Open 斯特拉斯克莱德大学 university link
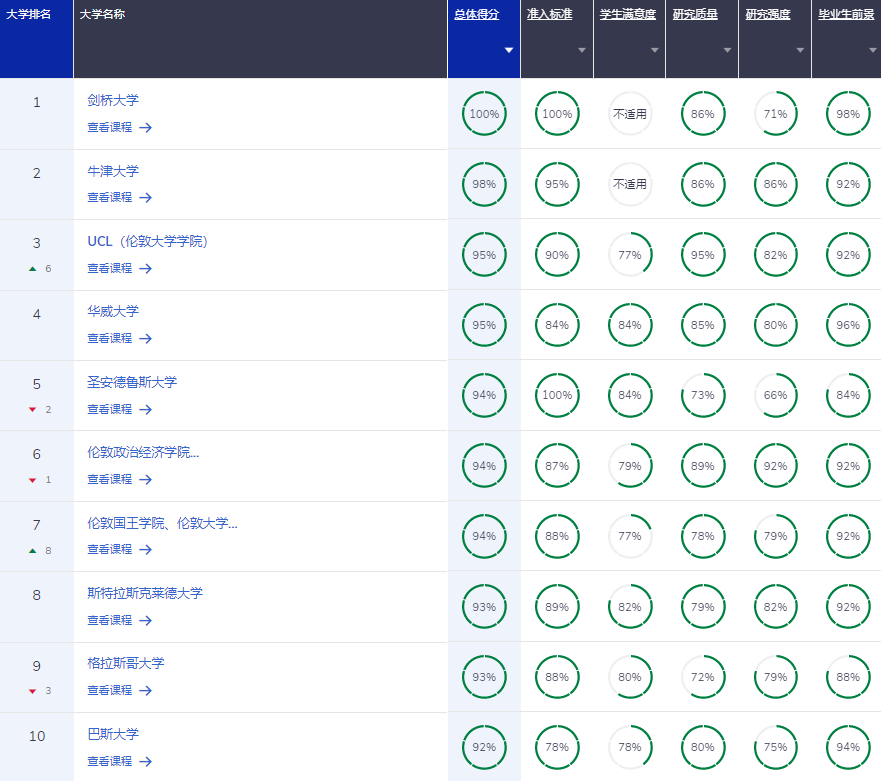881x781 pixels. (145, 593)
